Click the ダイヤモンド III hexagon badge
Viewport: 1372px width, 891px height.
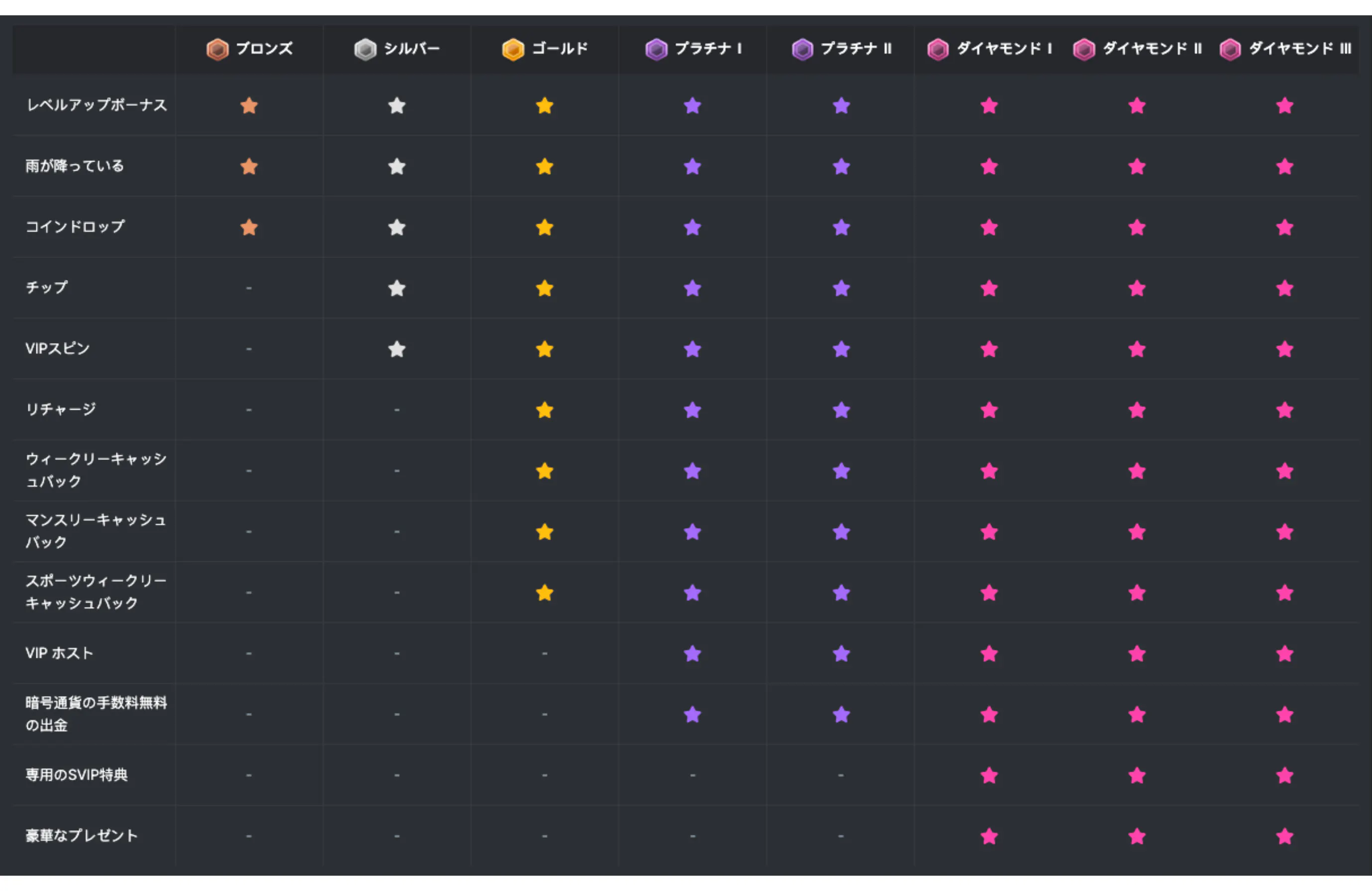click(x=1230, y=50)
